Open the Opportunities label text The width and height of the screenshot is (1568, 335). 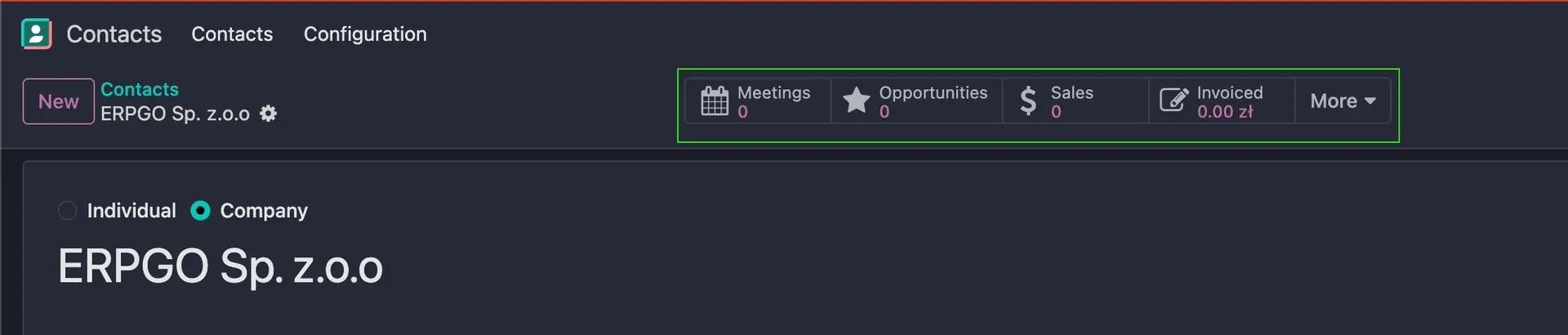[933, 92]
